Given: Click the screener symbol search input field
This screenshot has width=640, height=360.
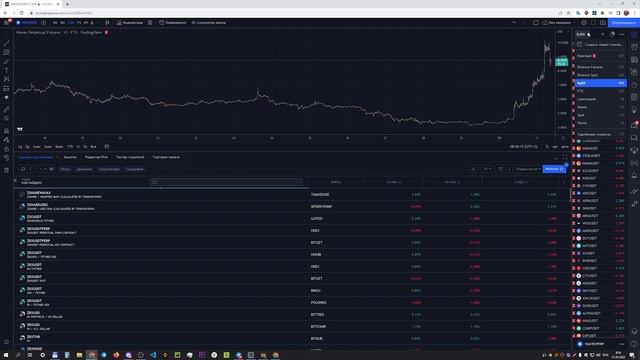Looking at the screenshot, I should pyautogui.click(x=227, y=182).
